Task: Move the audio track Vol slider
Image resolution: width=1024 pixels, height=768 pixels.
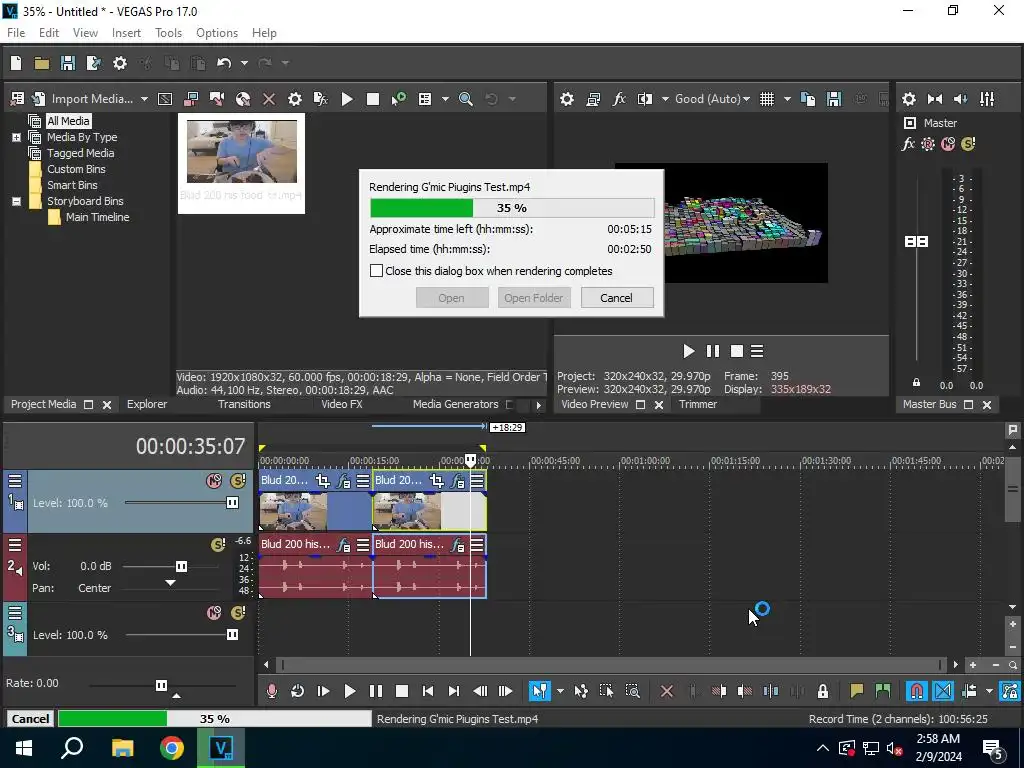Action: [x=182, y=566]
